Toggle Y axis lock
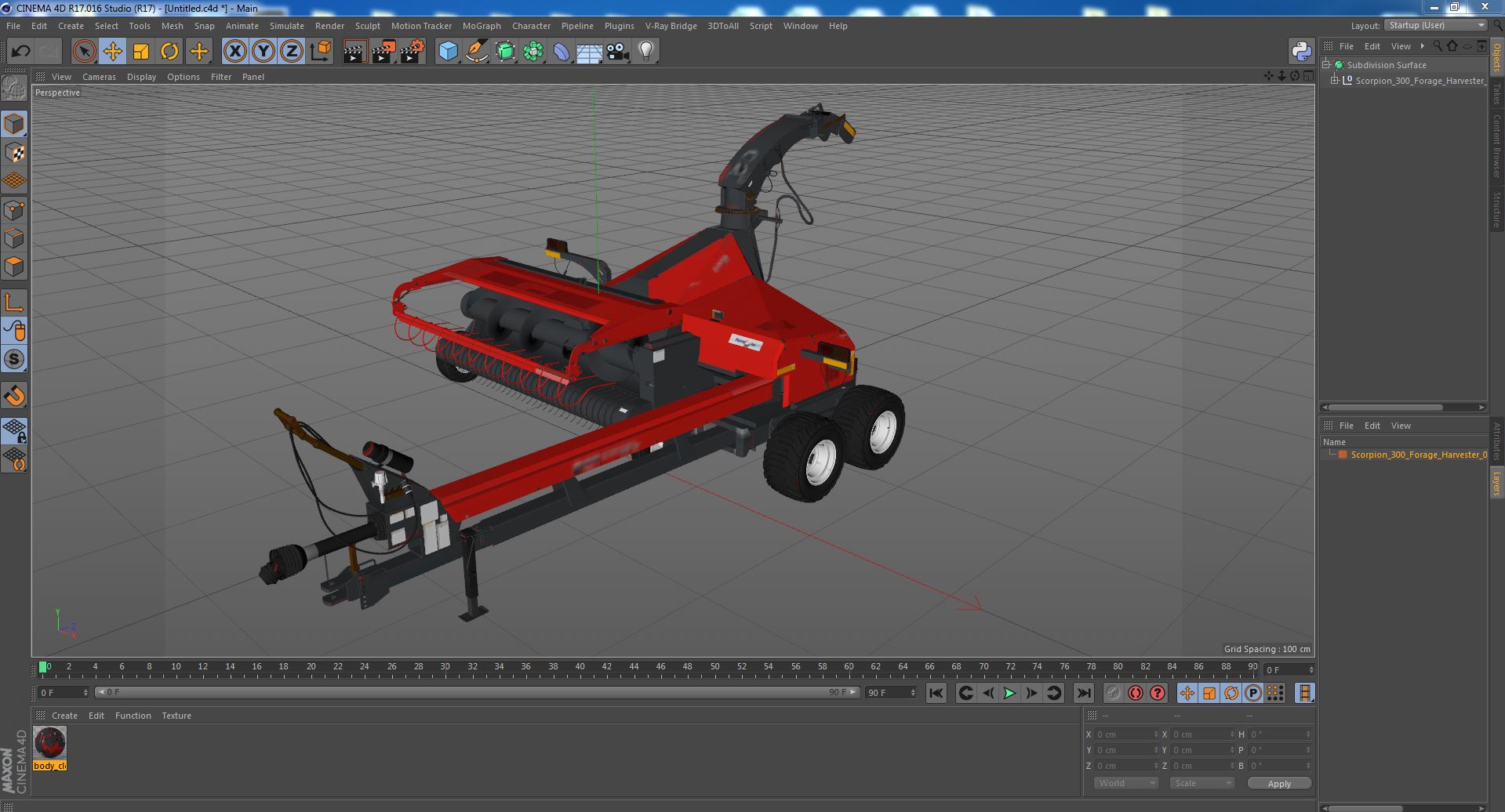Image resolution: width=1505 pixels, height=812 pixels. tap(264, 52)
